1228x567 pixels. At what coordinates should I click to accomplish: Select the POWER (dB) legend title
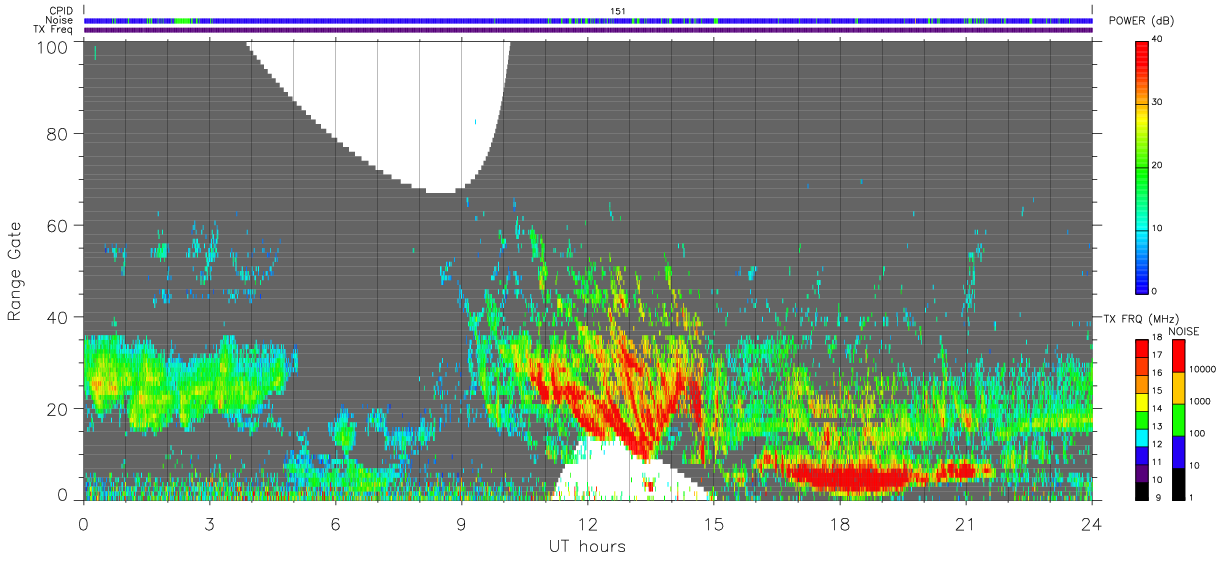(1141, 22)
